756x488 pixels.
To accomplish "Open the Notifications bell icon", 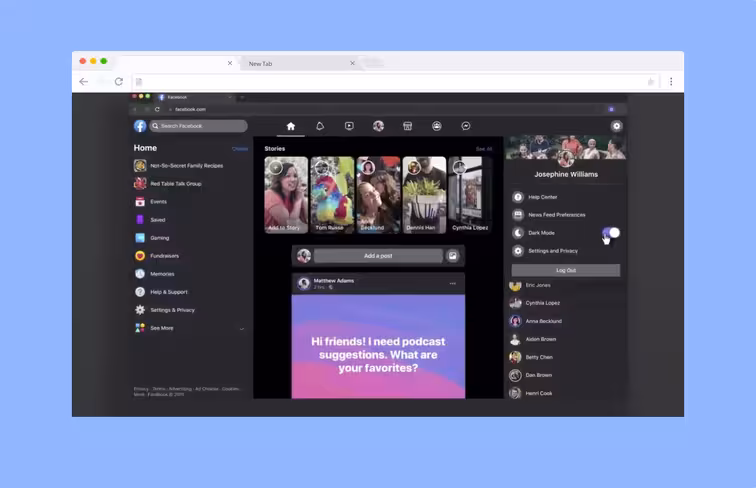I will pyautogui.click(x=320, y=126).
